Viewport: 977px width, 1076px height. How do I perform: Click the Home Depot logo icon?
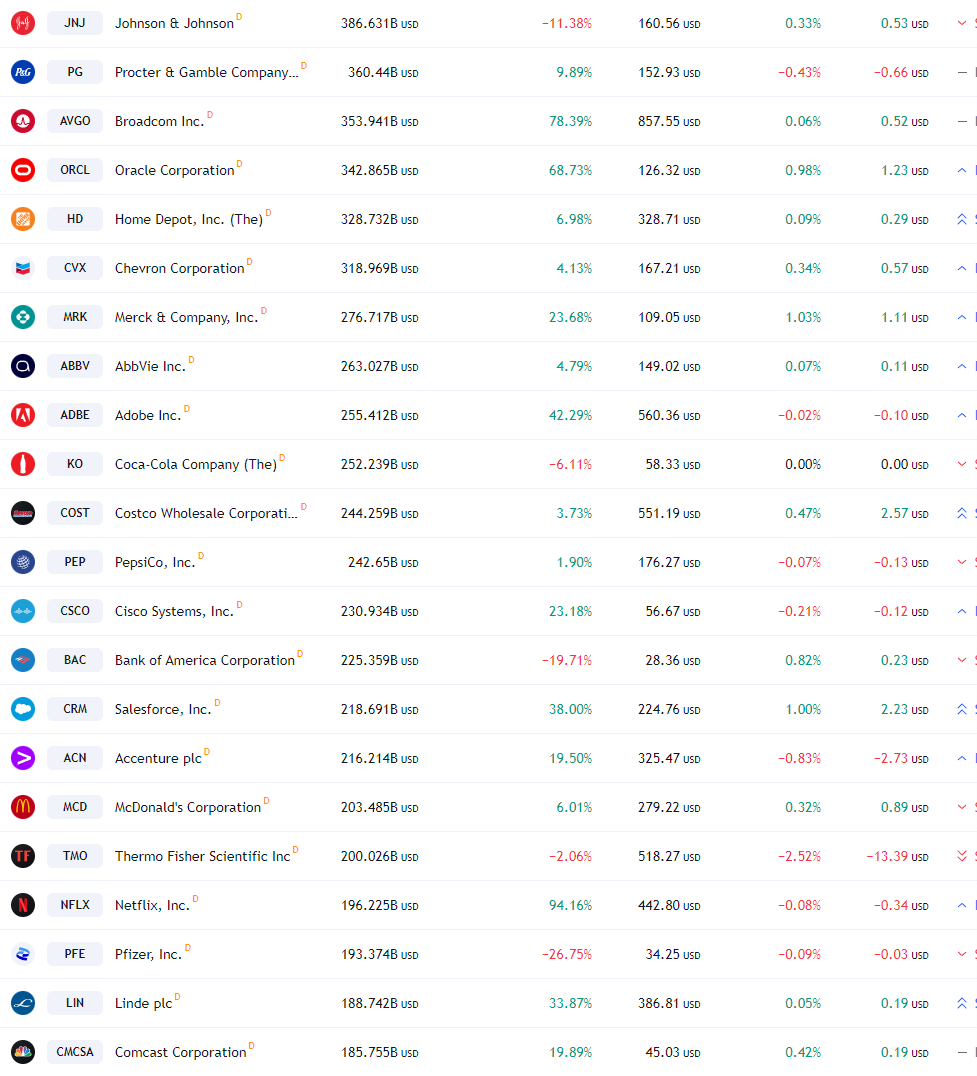coord(23,220)
